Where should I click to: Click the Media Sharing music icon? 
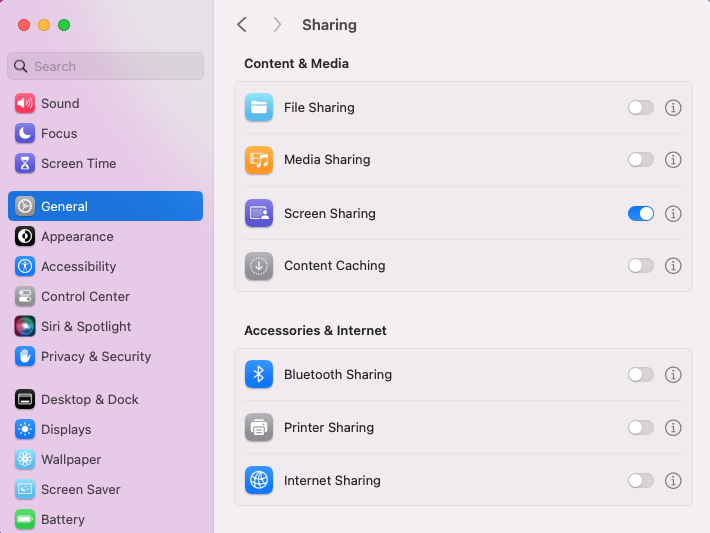tap(259, 160)
